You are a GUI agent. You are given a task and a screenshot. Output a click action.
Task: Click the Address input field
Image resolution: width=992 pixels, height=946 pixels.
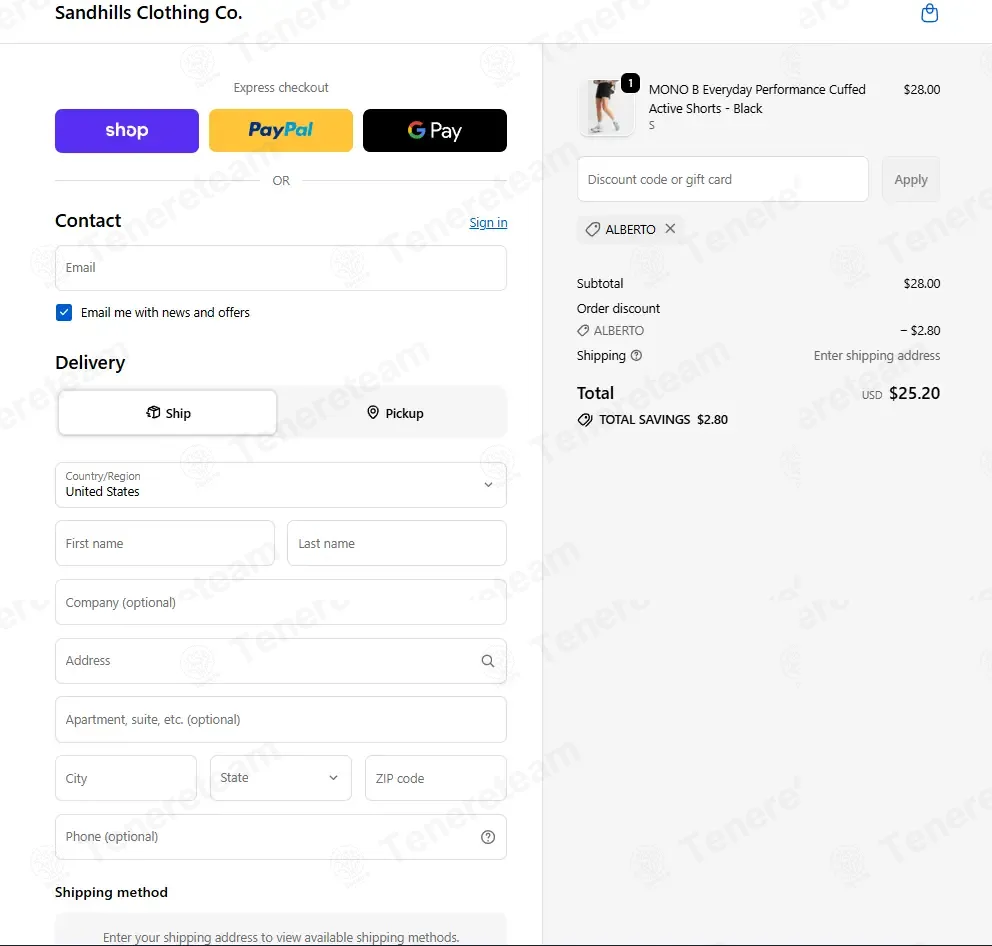tap(281, 661)
